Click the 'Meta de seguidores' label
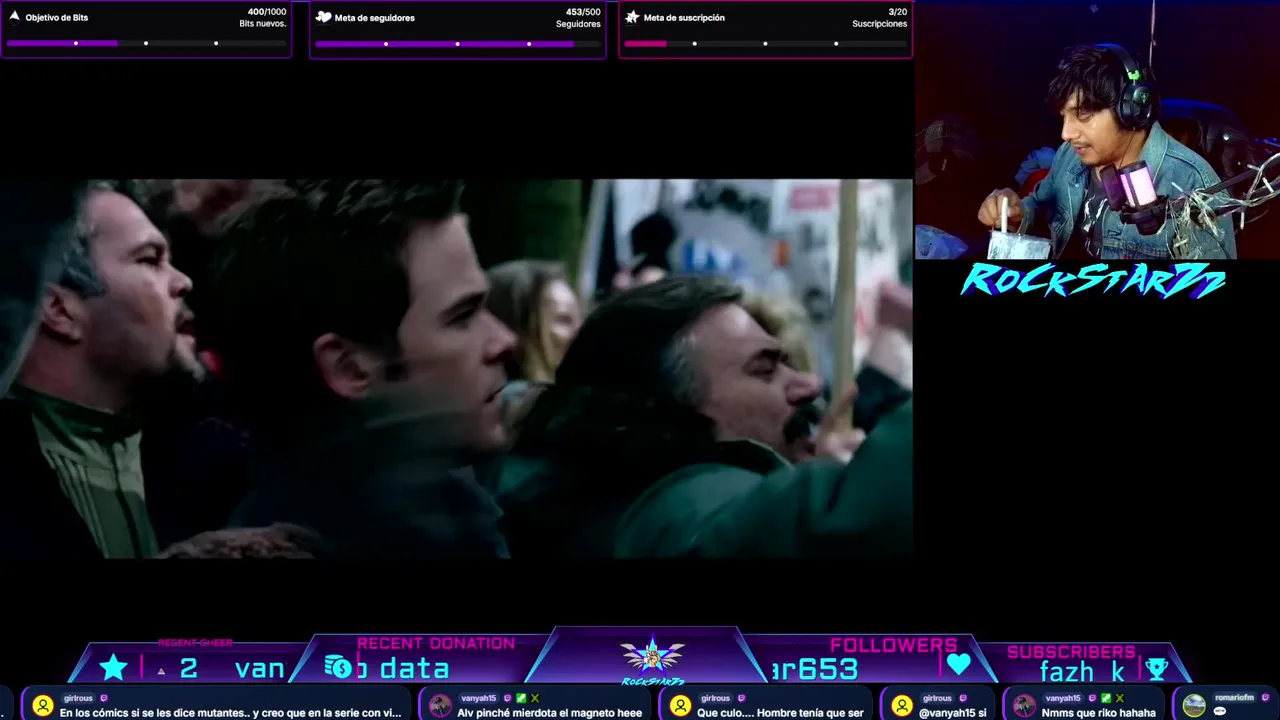This screenshot has height=720, width=1280. point(374,18)
